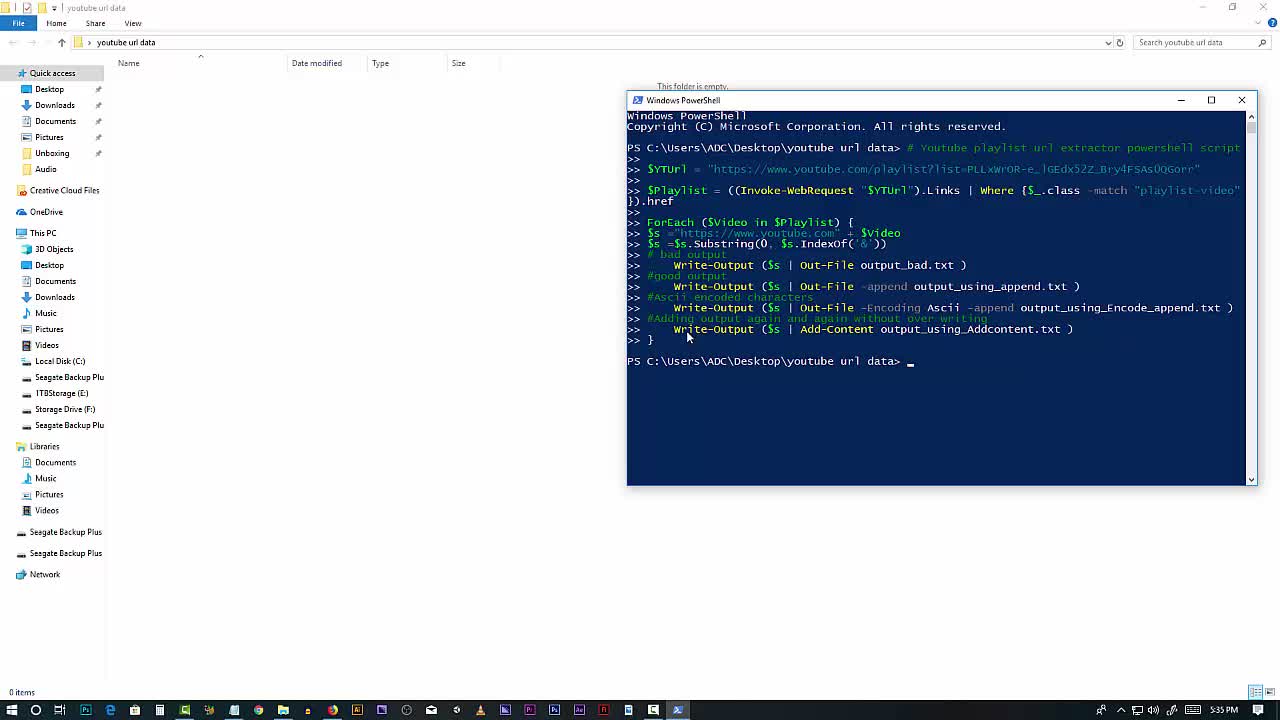
Task: Select Libraries in the navigation pane
Action: coord(44,446)
